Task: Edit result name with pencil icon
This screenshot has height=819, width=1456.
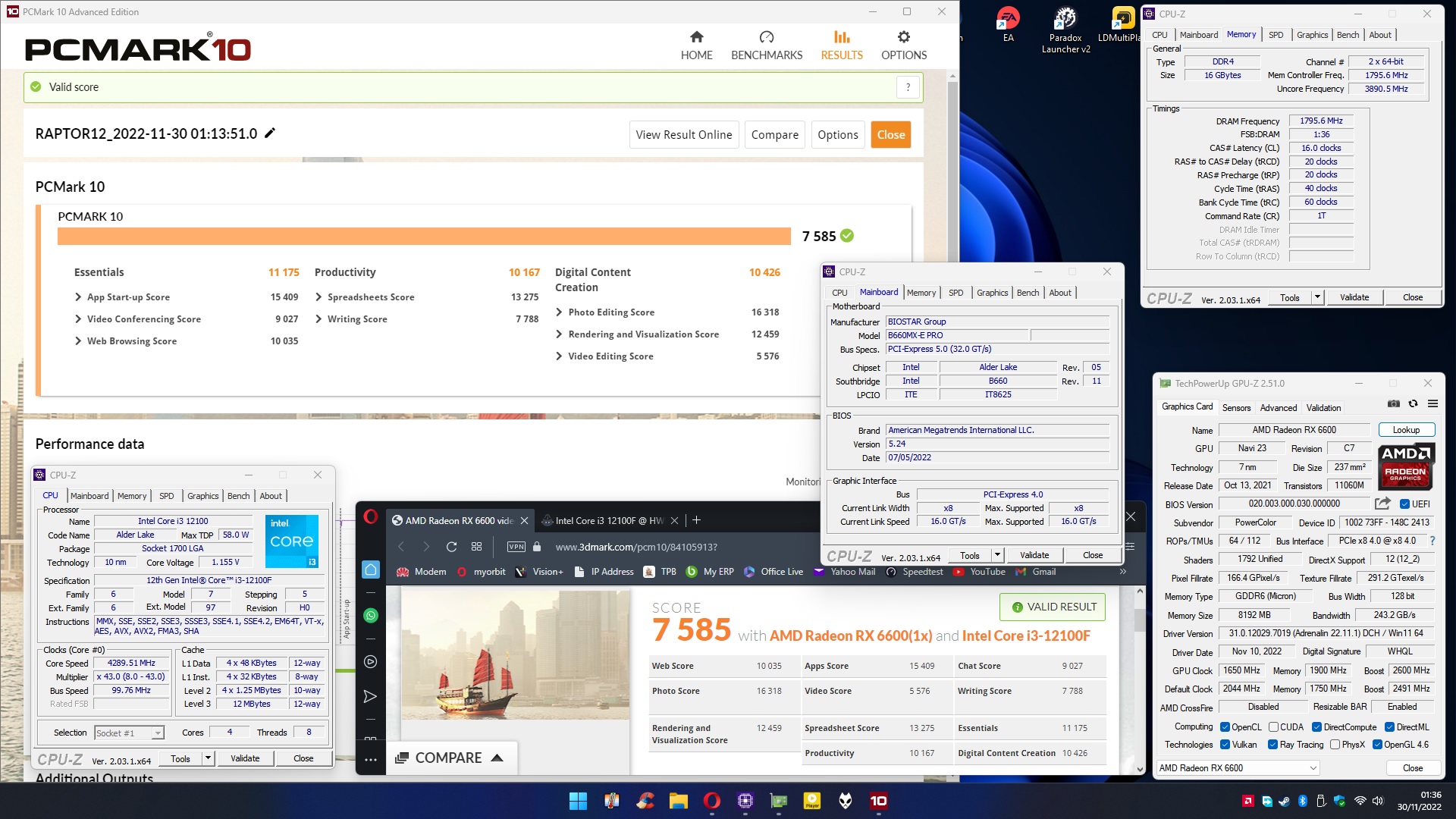Action: pos(270,133)
